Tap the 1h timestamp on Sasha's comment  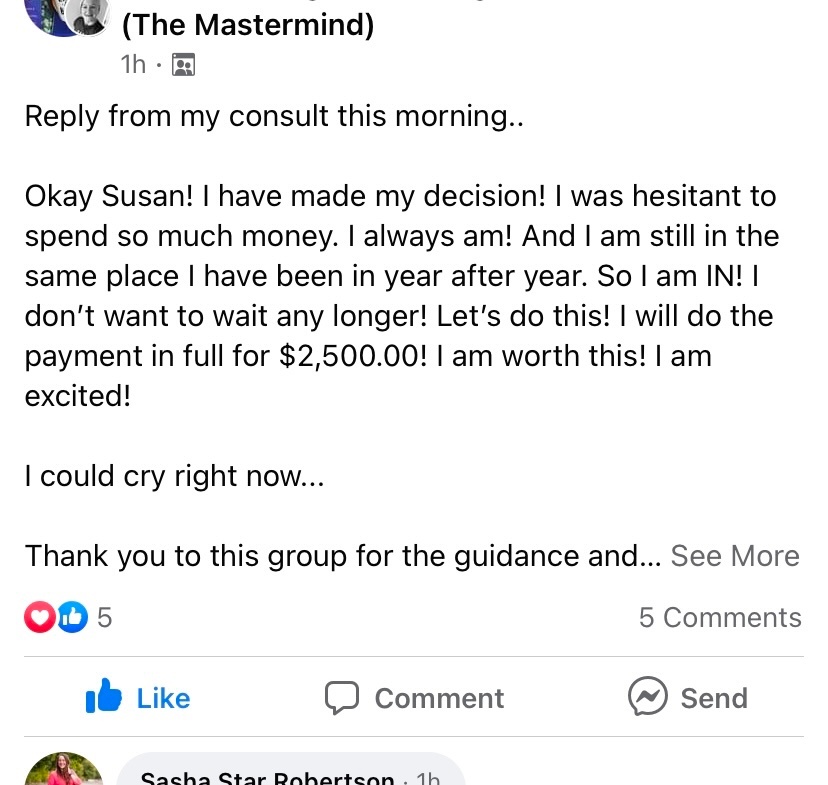click(428, 778)
